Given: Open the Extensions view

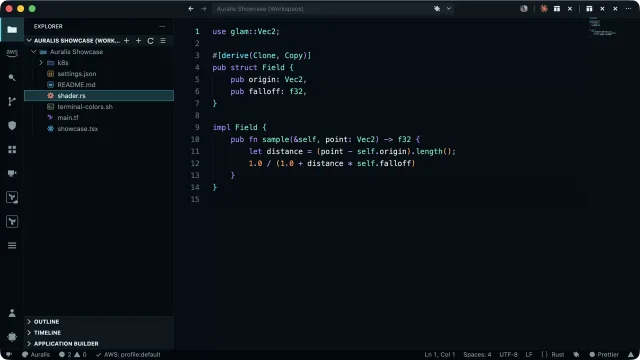Looking at the screenshot, I should point(12,149).
